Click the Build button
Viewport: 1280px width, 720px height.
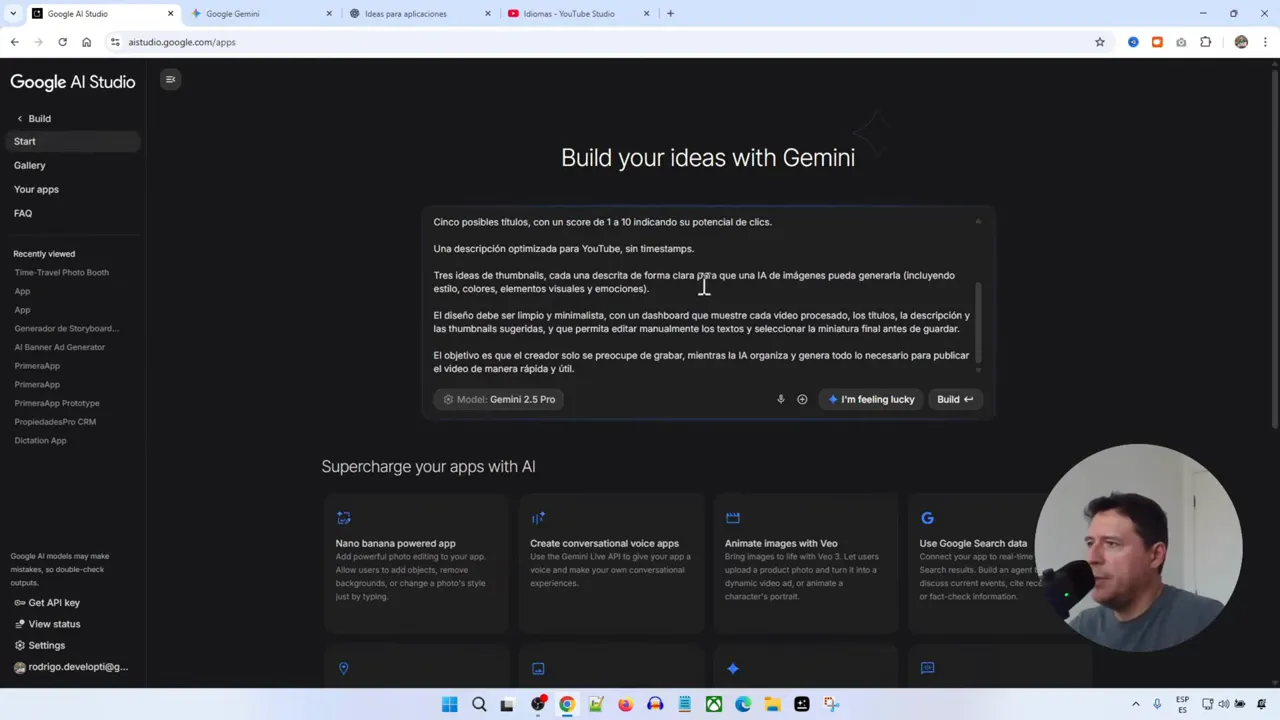pyautogui.click(x=953, y=399)
